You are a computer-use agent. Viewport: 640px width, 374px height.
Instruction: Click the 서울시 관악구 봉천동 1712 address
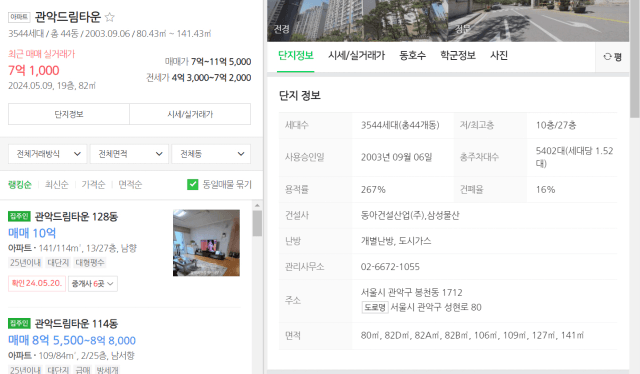tap(411, 292)
